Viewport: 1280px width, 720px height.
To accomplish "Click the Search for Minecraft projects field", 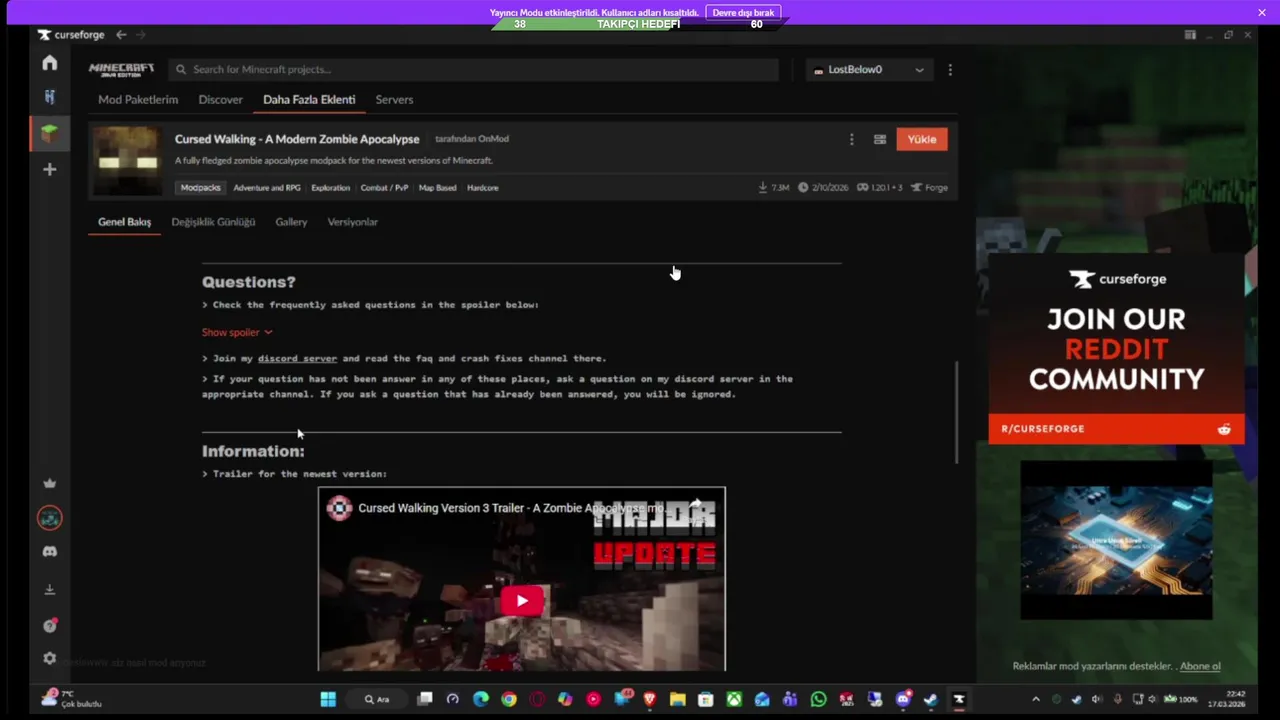I will point(473,70).
